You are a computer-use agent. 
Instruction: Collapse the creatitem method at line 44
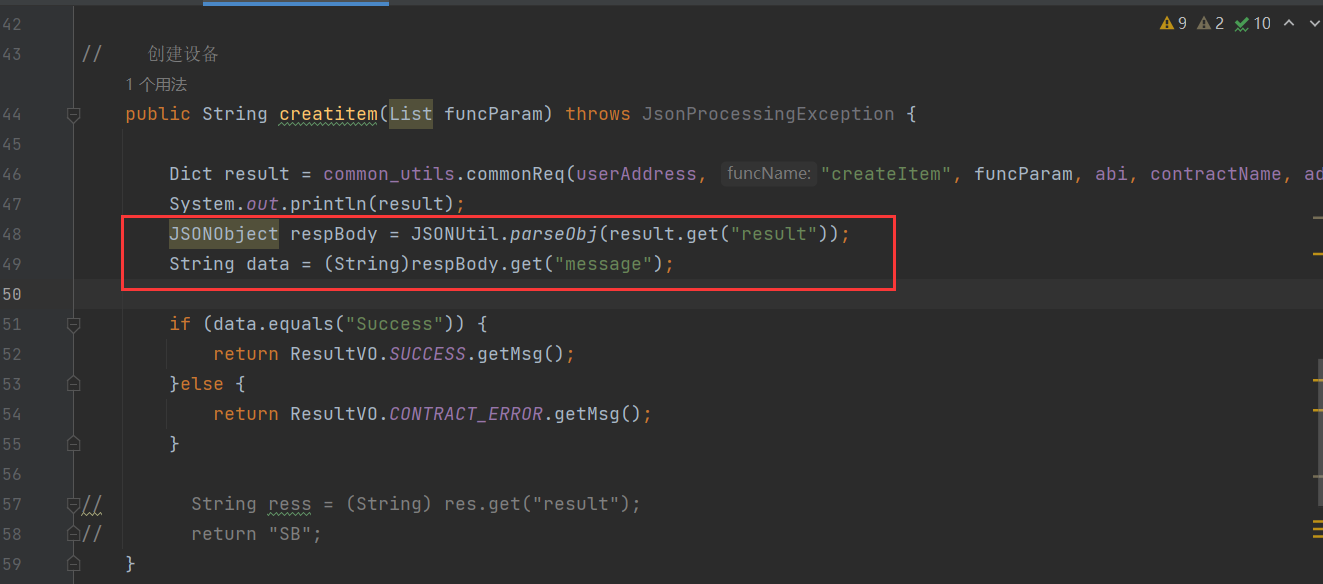pos(73,115)
